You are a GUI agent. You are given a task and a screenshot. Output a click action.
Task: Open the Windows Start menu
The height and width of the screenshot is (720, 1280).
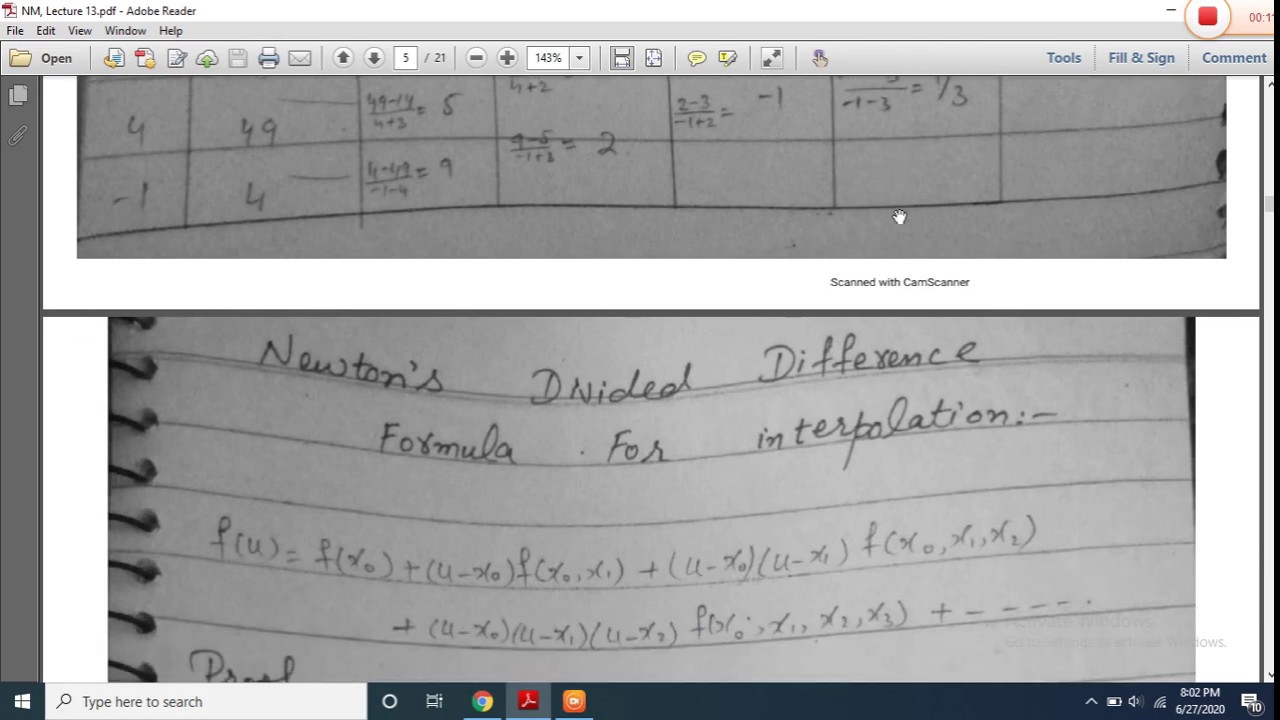coord(22,702)
